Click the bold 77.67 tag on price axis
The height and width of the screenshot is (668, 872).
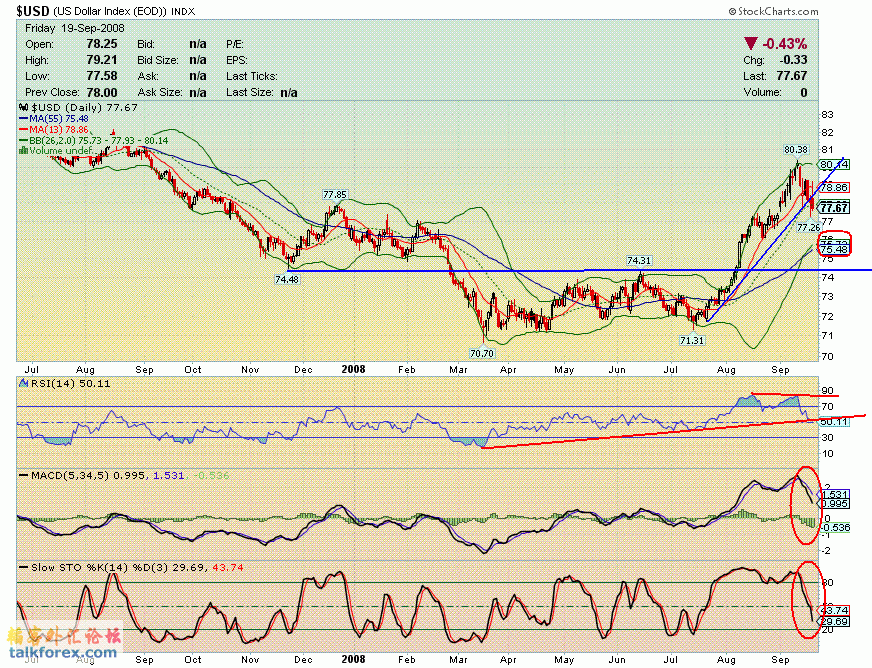[x=834, y=207]
